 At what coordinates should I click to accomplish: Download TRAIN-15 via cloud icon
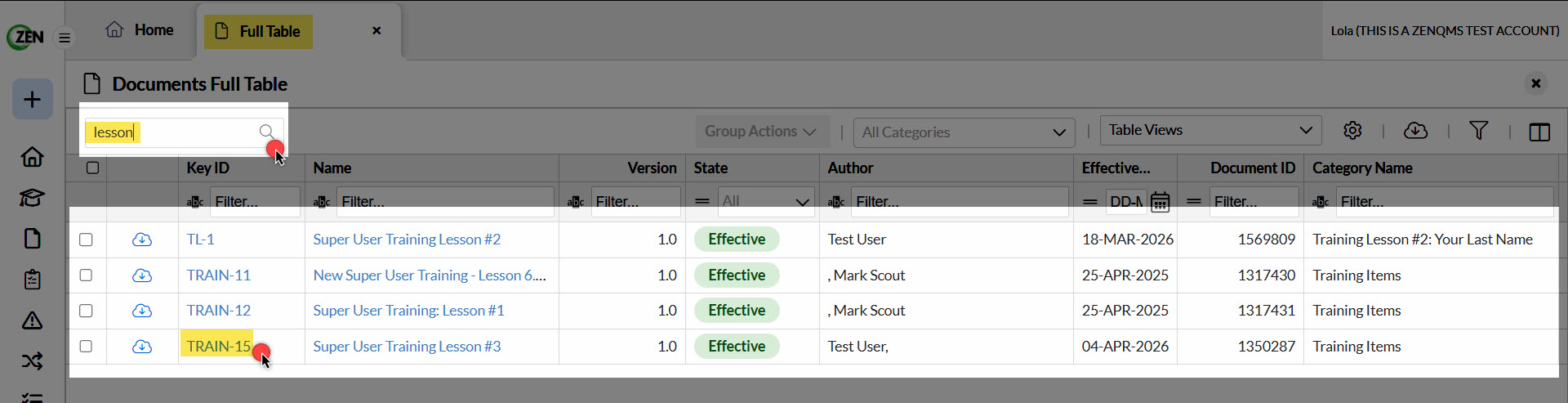142,347
